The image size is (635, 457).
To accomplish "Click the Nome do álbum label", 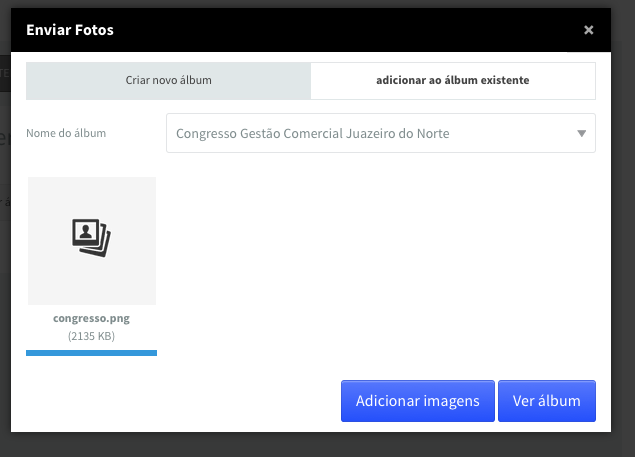I will 66,133.
